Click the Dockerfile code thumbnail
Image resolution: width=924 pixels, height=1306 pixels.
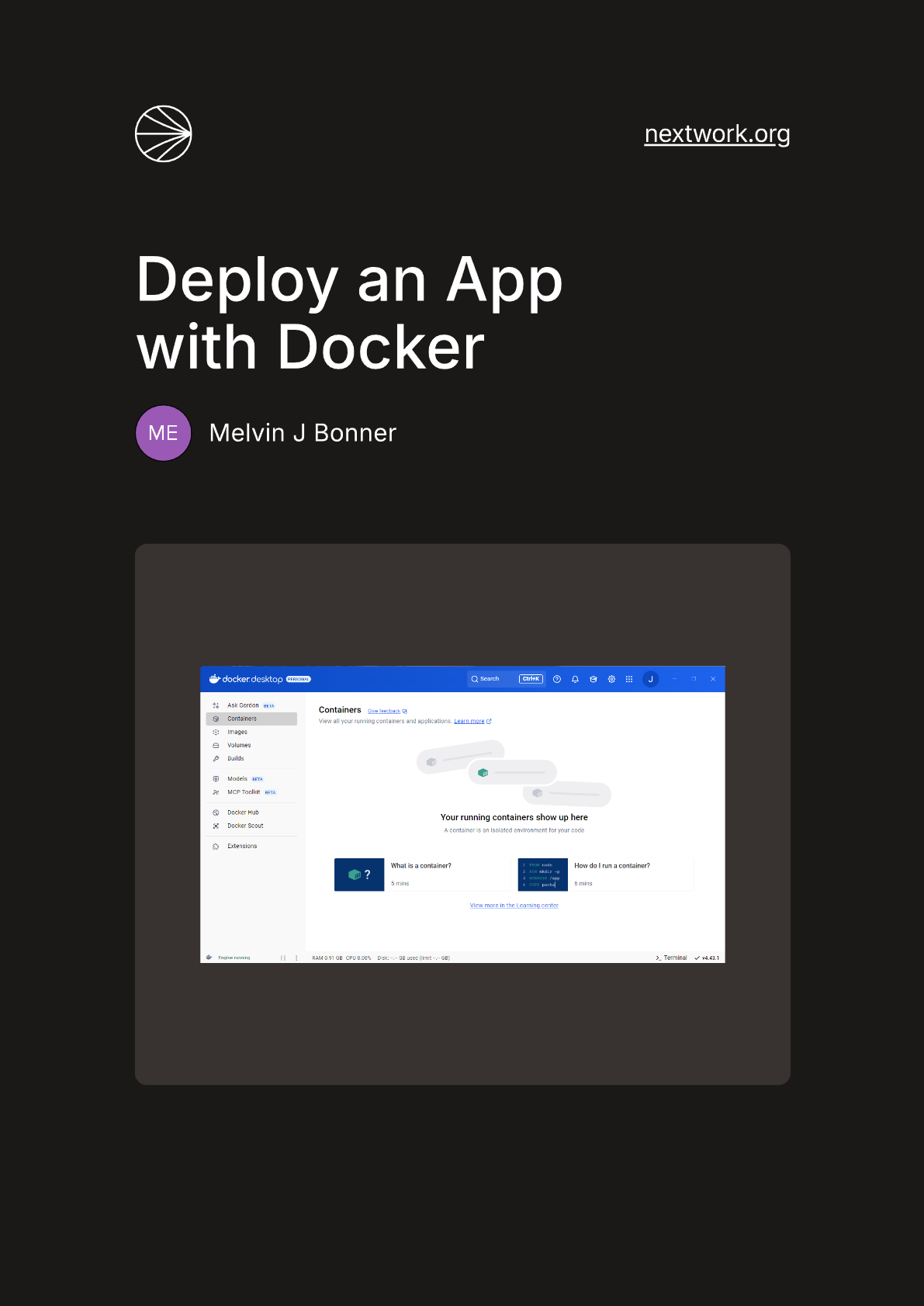[x=542, y=875]
